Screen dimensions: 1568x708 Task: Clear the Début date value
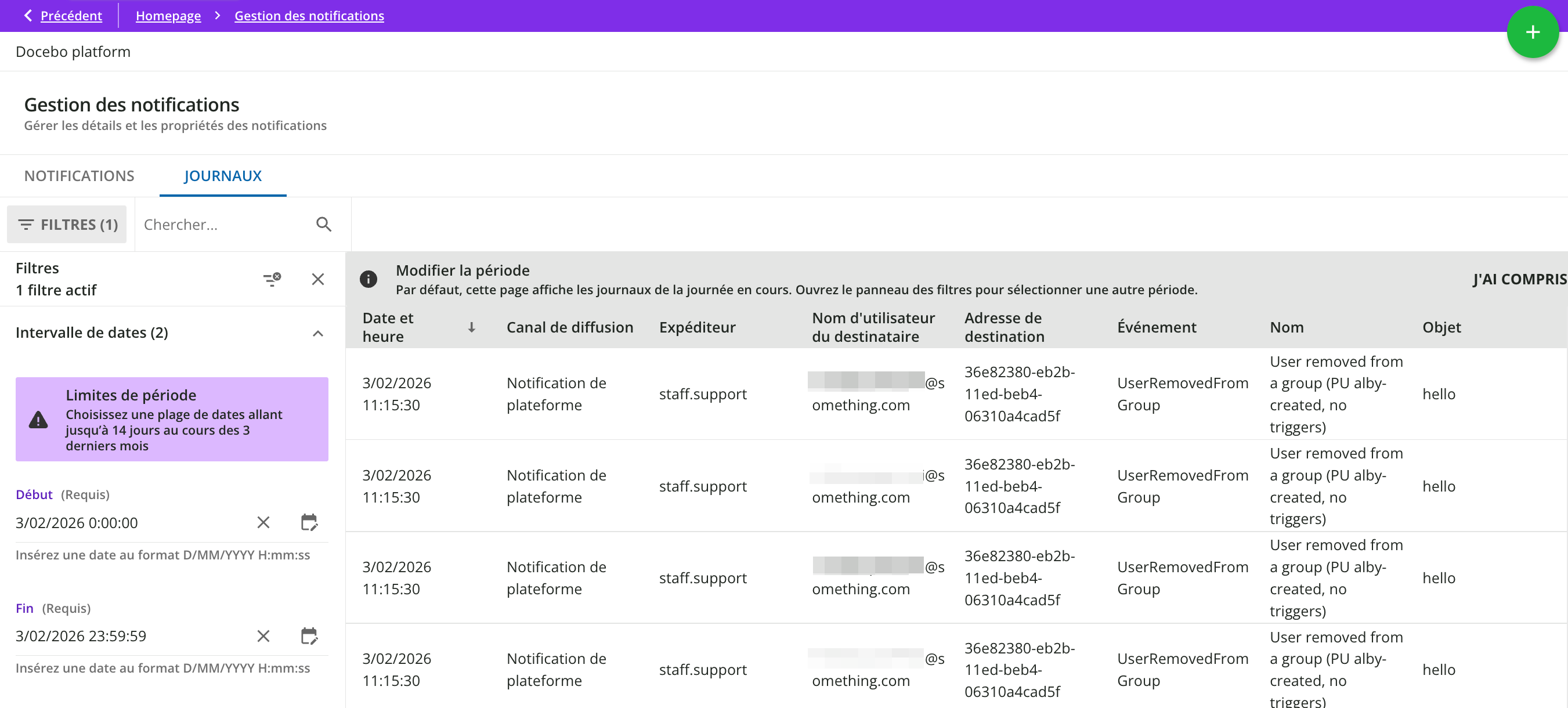pos(263,522)
